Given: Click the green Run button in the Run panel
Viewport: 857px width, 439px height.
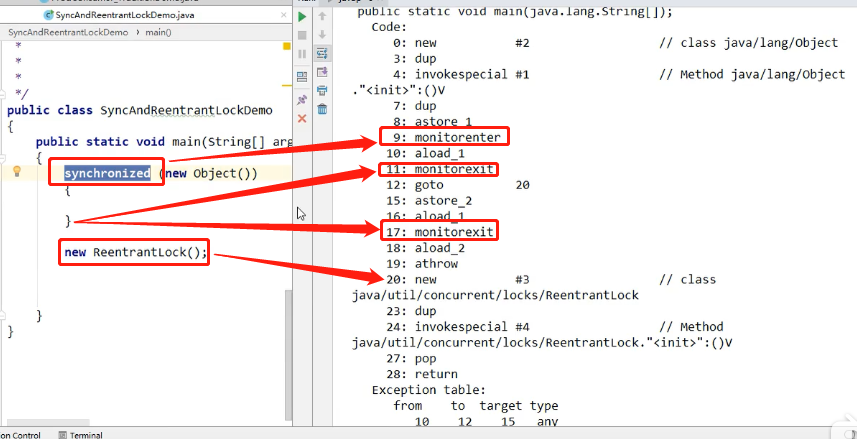Looking at the screenshot, I should point(302,17).
